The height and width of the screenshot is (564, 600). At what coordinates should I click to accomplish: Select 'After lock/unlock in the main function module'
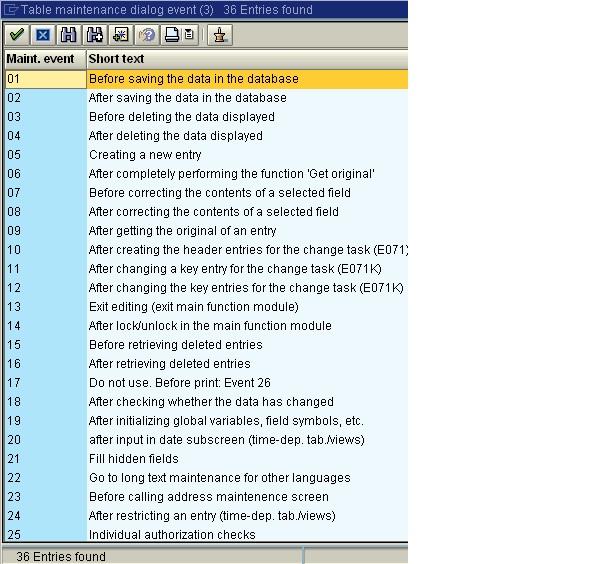pos(248,326)
